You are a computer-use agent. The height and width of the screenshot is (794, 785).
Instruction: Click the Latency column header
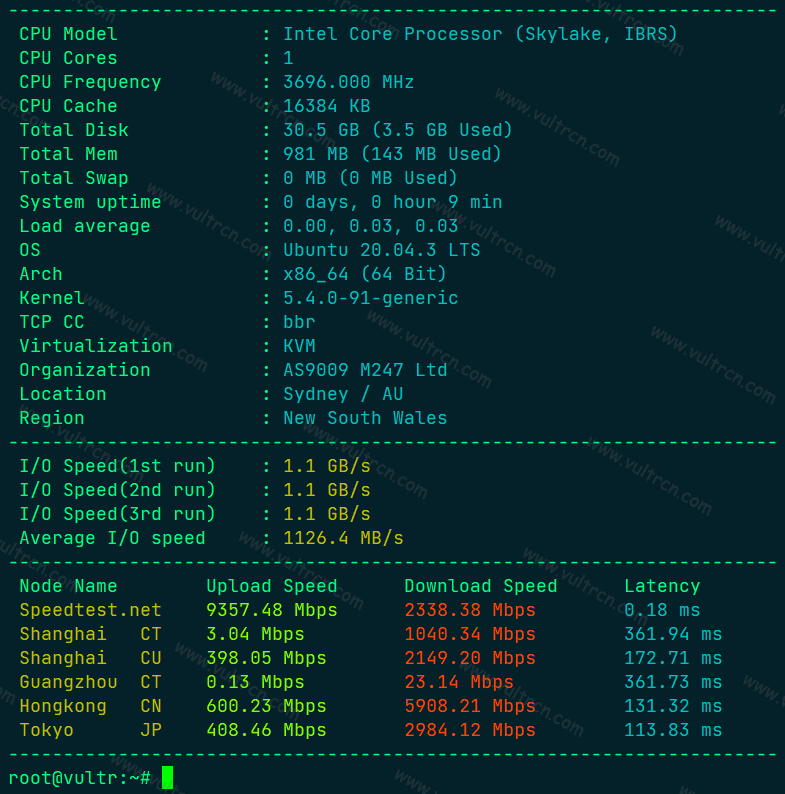tap(662, 586)
